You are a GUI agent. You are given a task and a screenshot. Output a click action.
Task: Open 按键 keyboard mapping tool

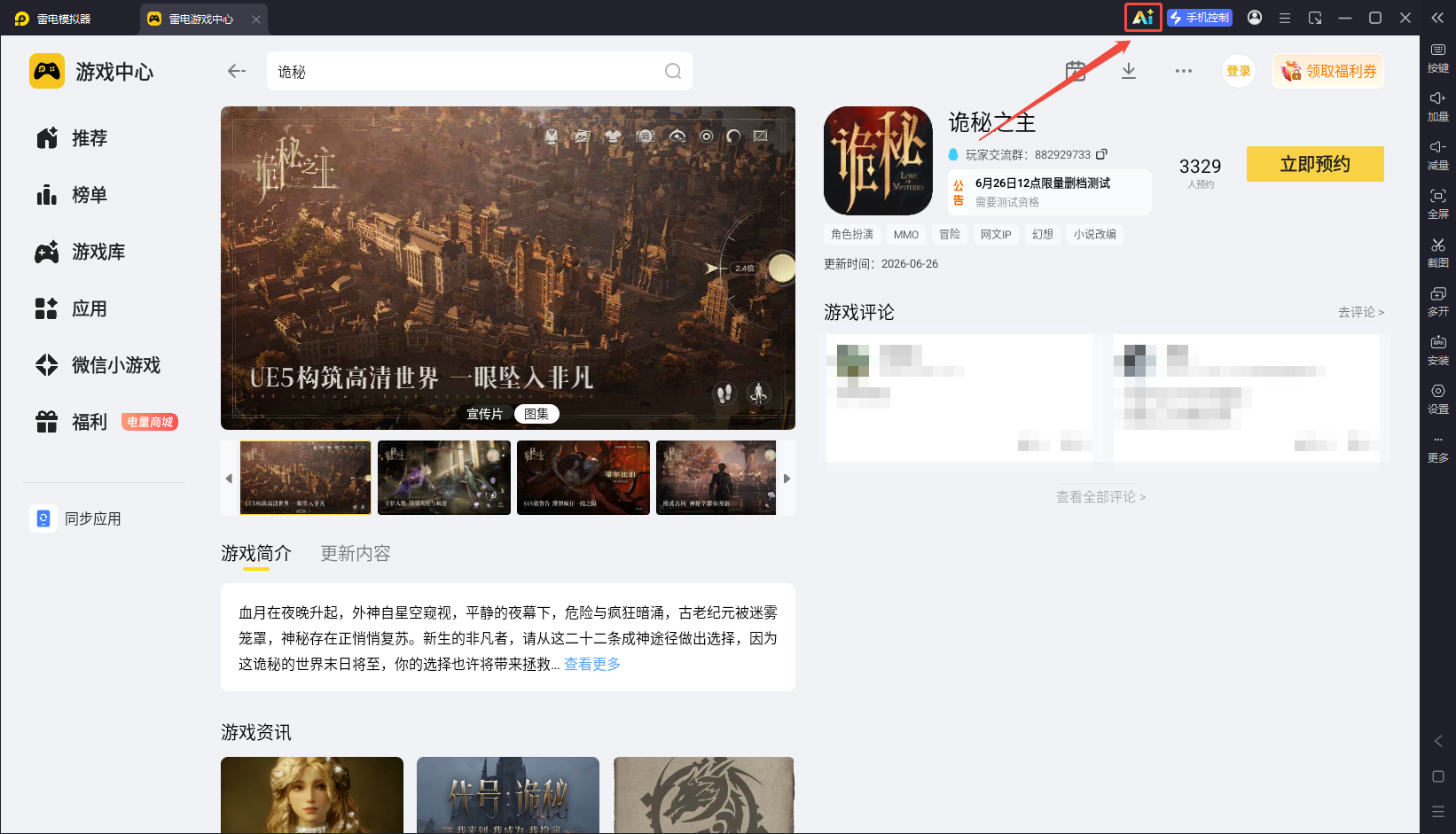tap(1437, 58)
